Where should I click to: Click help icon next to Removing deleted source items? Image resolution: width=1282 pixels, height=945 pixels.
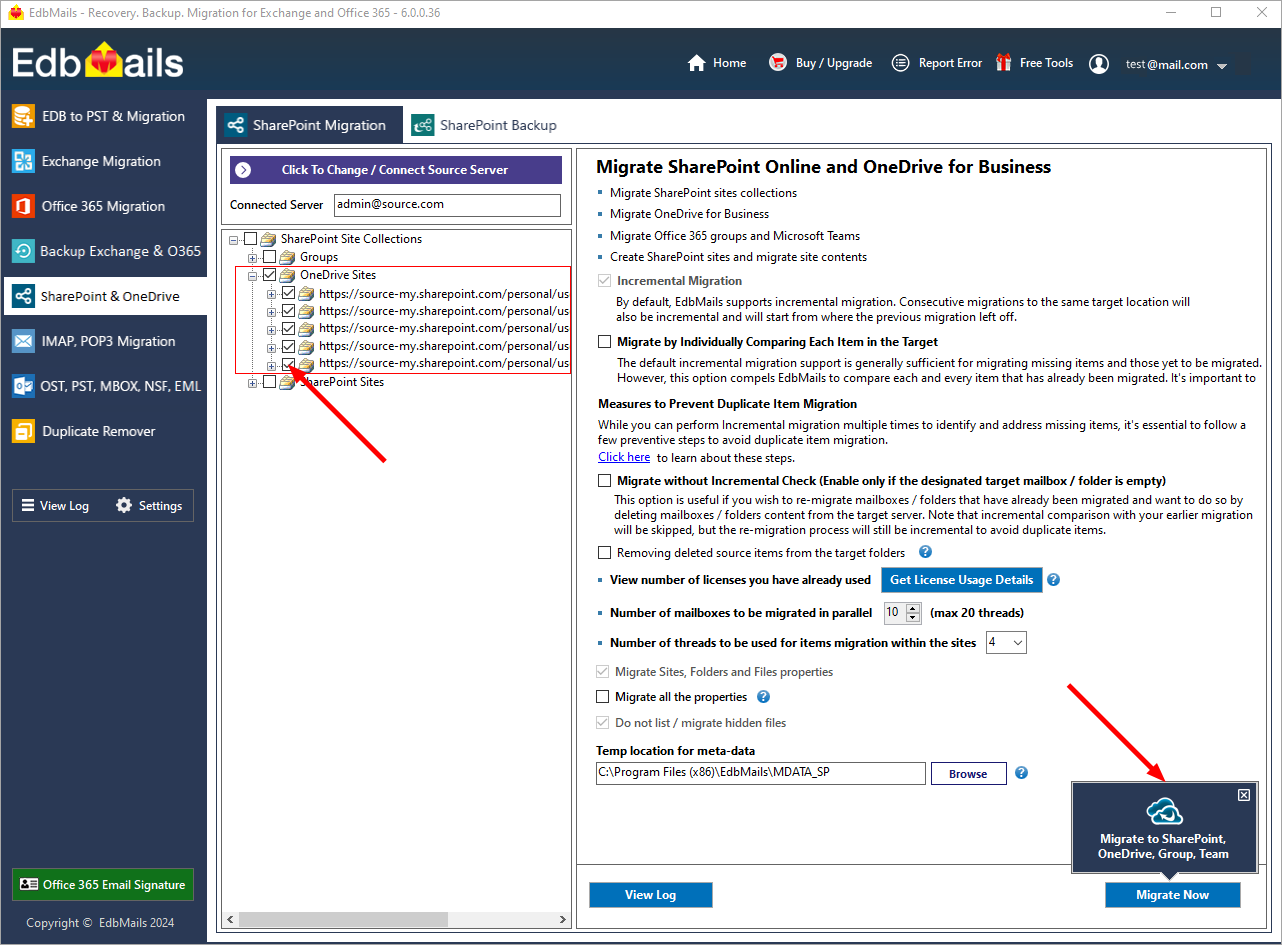click(x=925, y=552)
